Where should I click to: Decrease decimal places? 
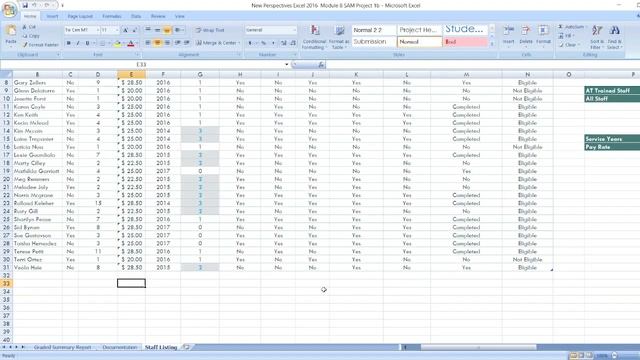tap(293, 43)
